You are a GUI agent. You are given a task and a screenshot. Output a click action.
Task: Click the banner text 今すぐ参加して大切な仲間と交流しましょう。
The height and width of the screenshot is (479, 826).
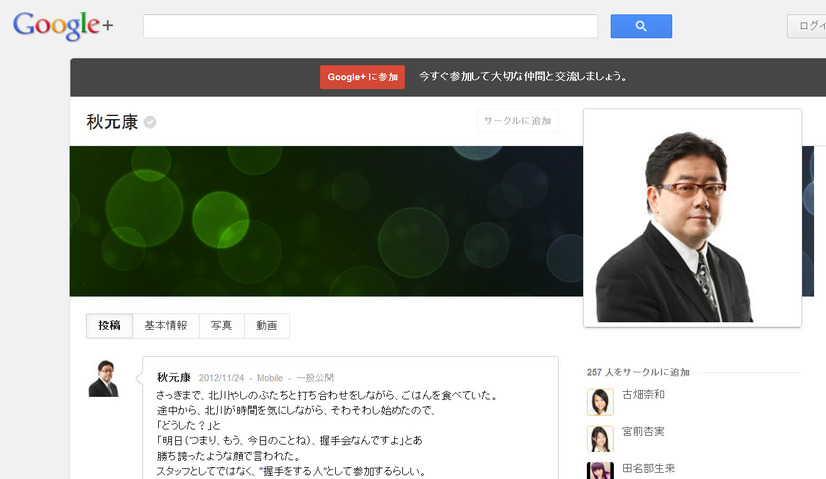pos(523,76)
